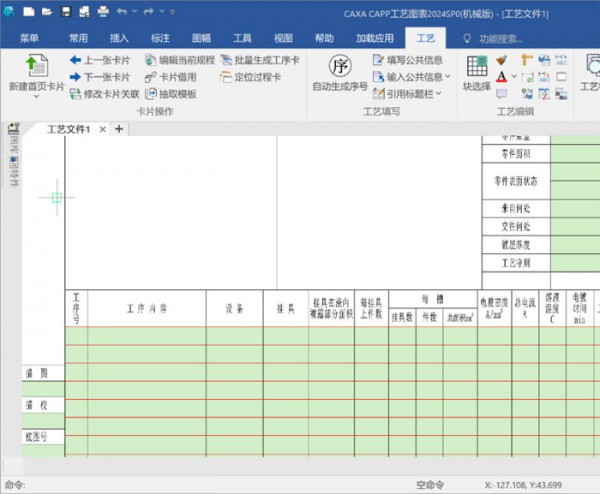Click the Open folder icon in quick access toolbar
Screen dimensions: 600x494
coord(47,12)
